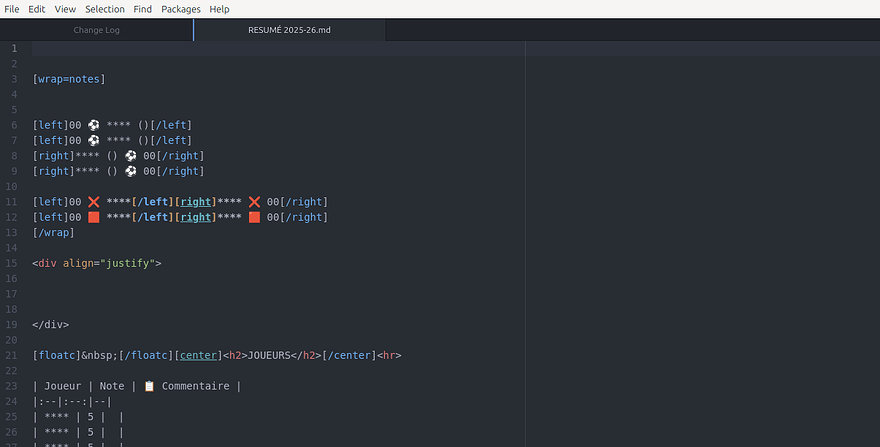Click the second red cross emoji on line 11
The image size is (880, 447).
254,202
